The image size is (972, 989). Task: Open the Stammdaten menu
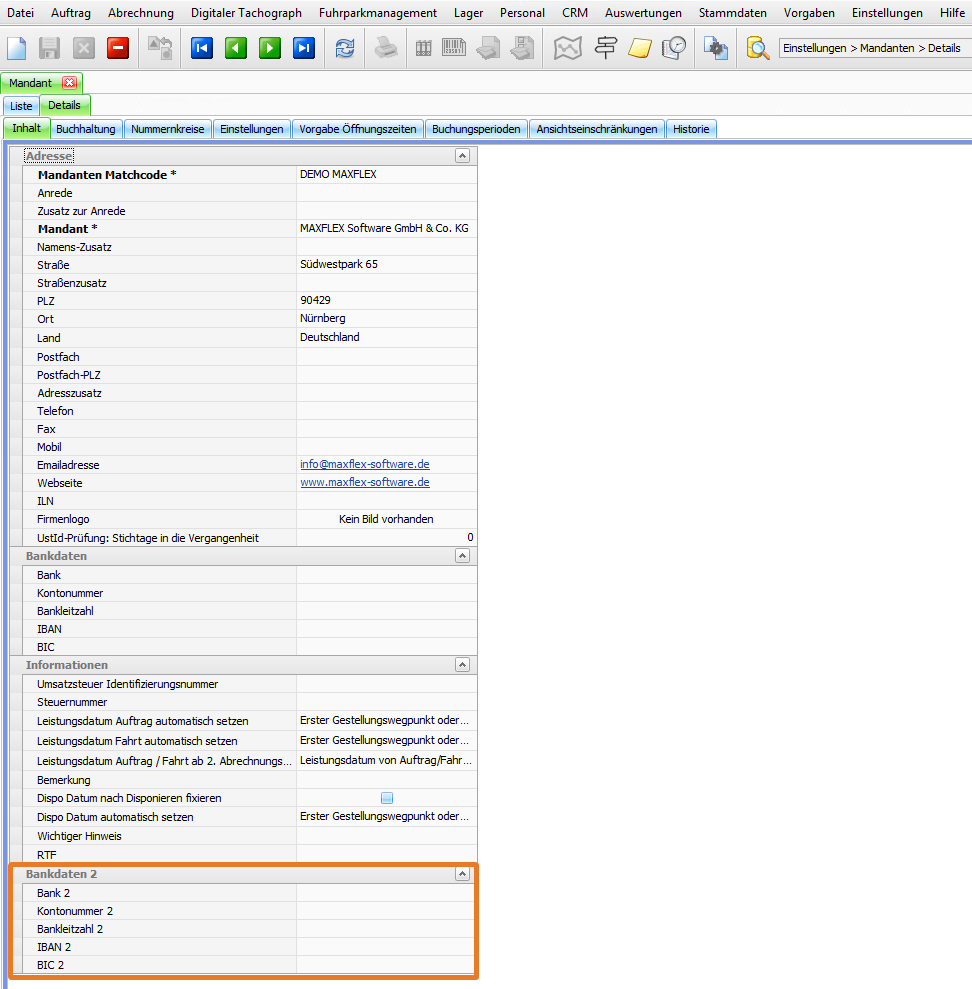733,13
